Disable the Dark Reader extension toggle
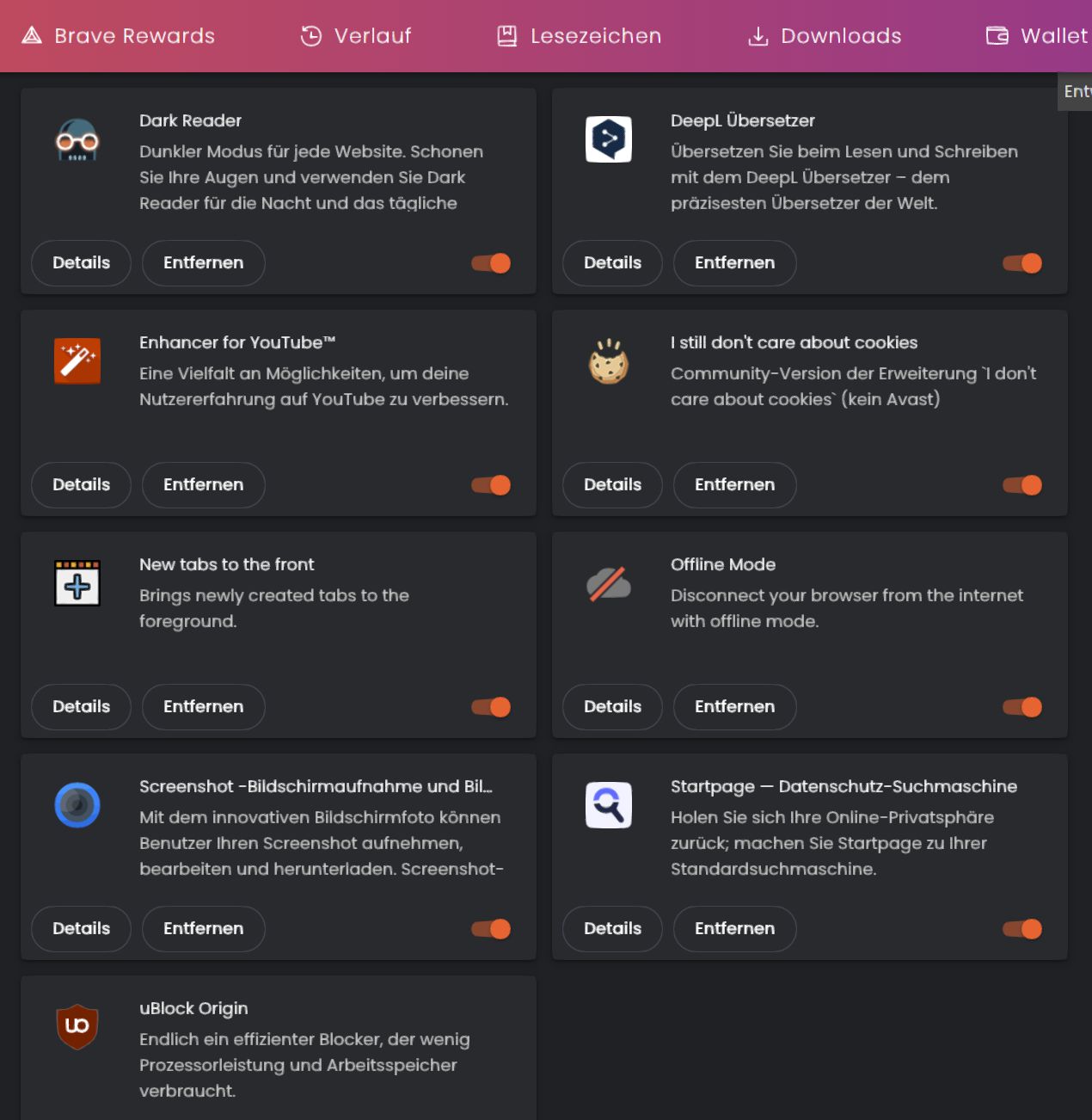Image resolution: width=1092 pixels, height=1120 pixels. [491, 263]
